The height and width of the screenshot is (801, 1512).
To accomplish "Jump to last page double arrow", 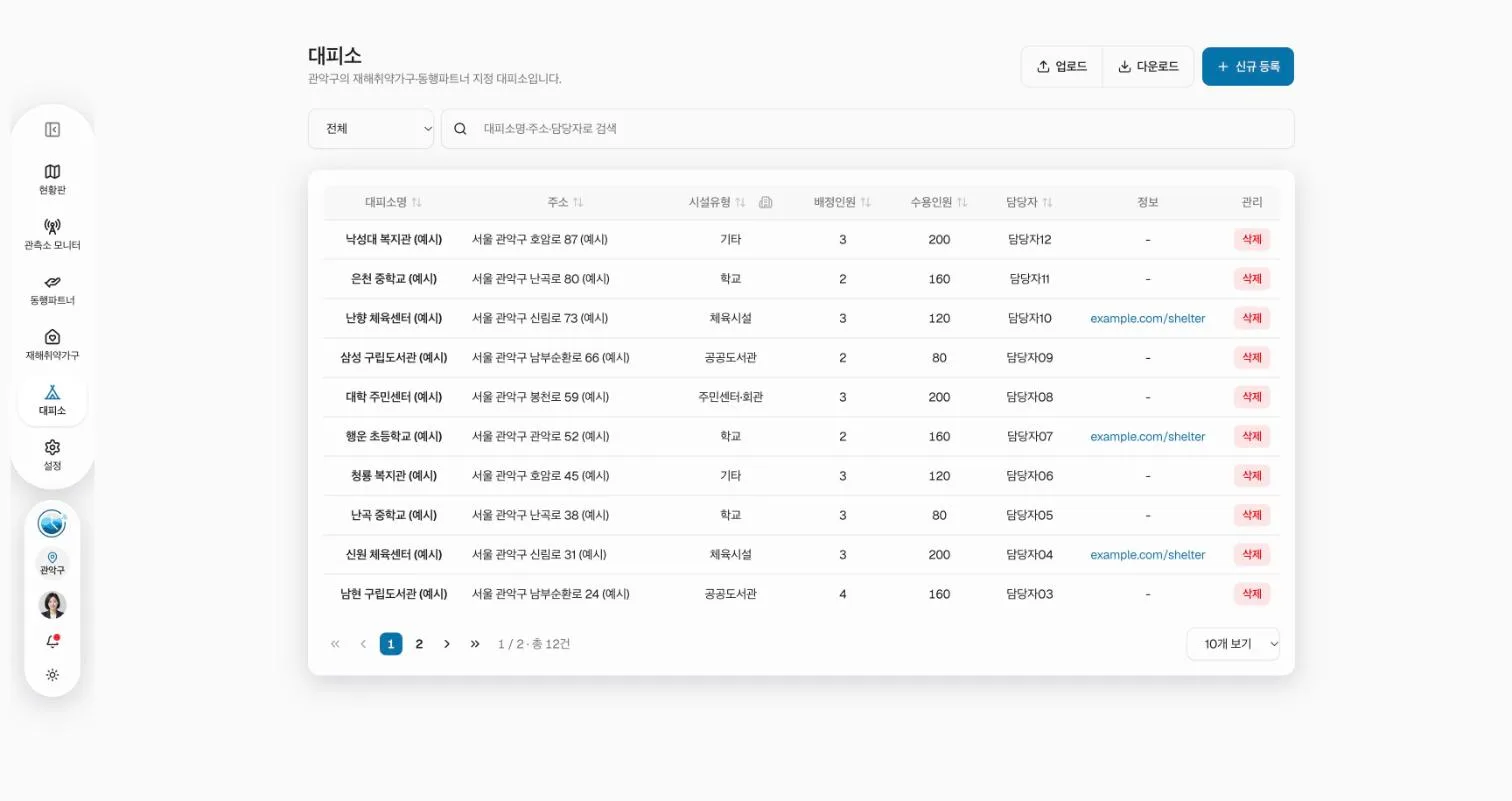I will (475, 644).
